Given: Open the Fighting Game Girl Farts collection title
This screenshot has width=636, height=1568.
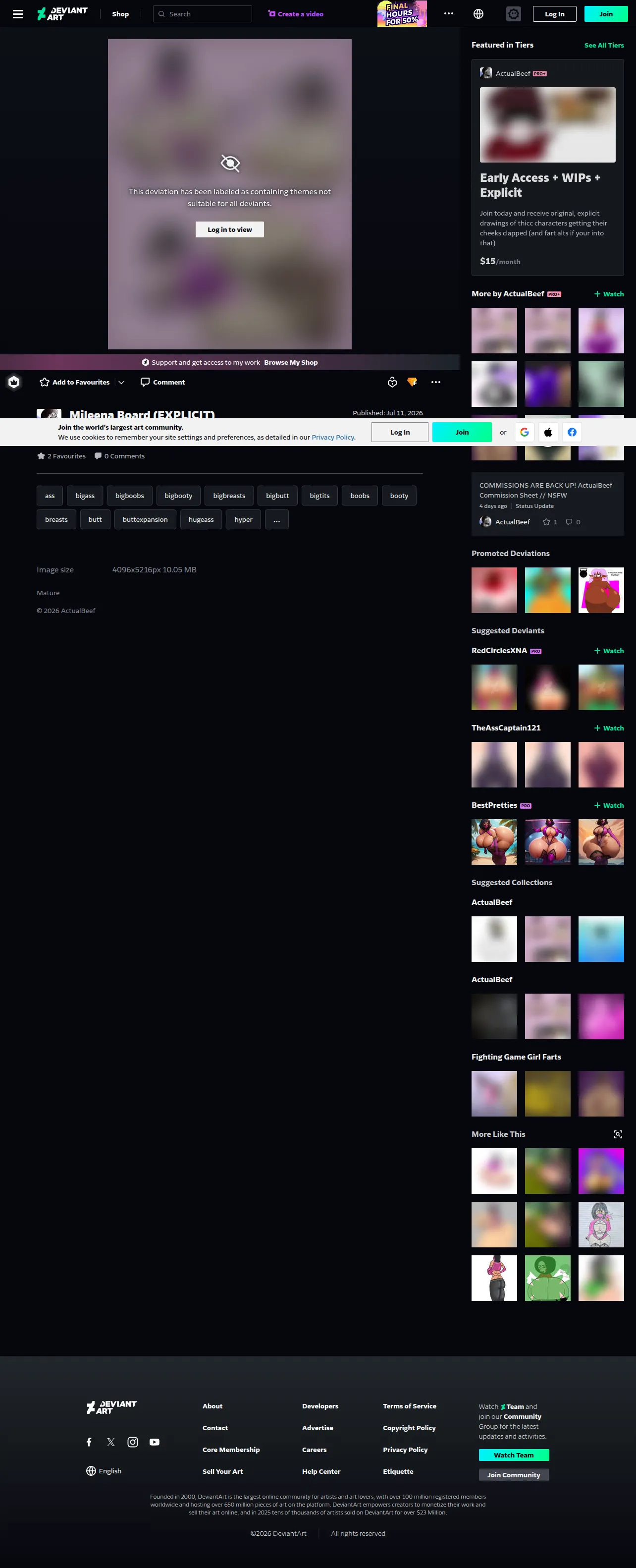Looking at the screenshot, I should tap(516, 1057).
